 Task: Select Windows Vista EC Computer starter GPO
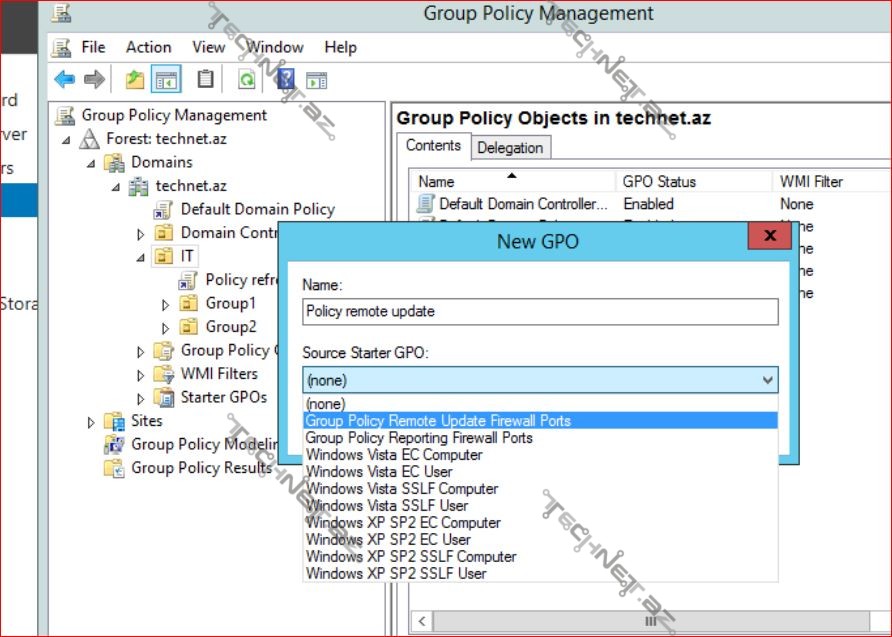pos(394,455)
